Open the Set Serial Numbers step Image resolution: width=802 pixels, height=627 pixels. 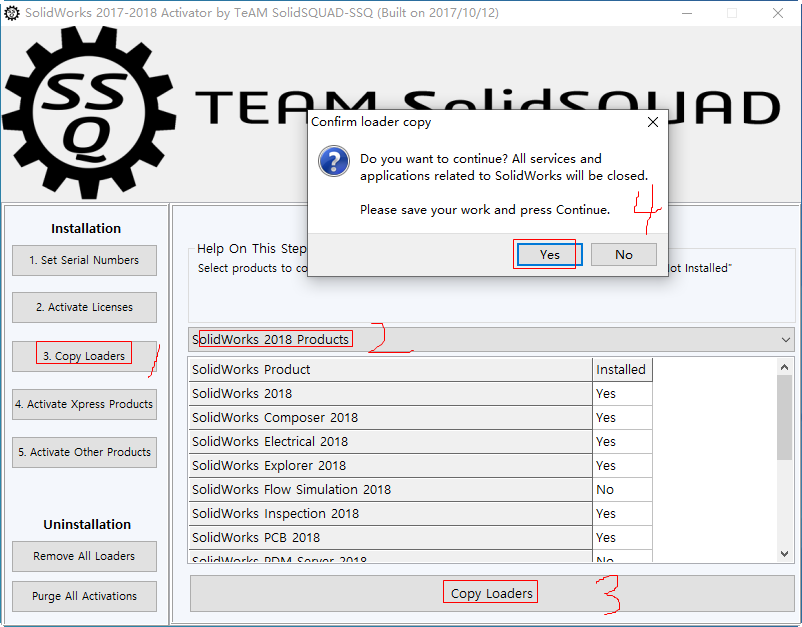click(84, 260)
